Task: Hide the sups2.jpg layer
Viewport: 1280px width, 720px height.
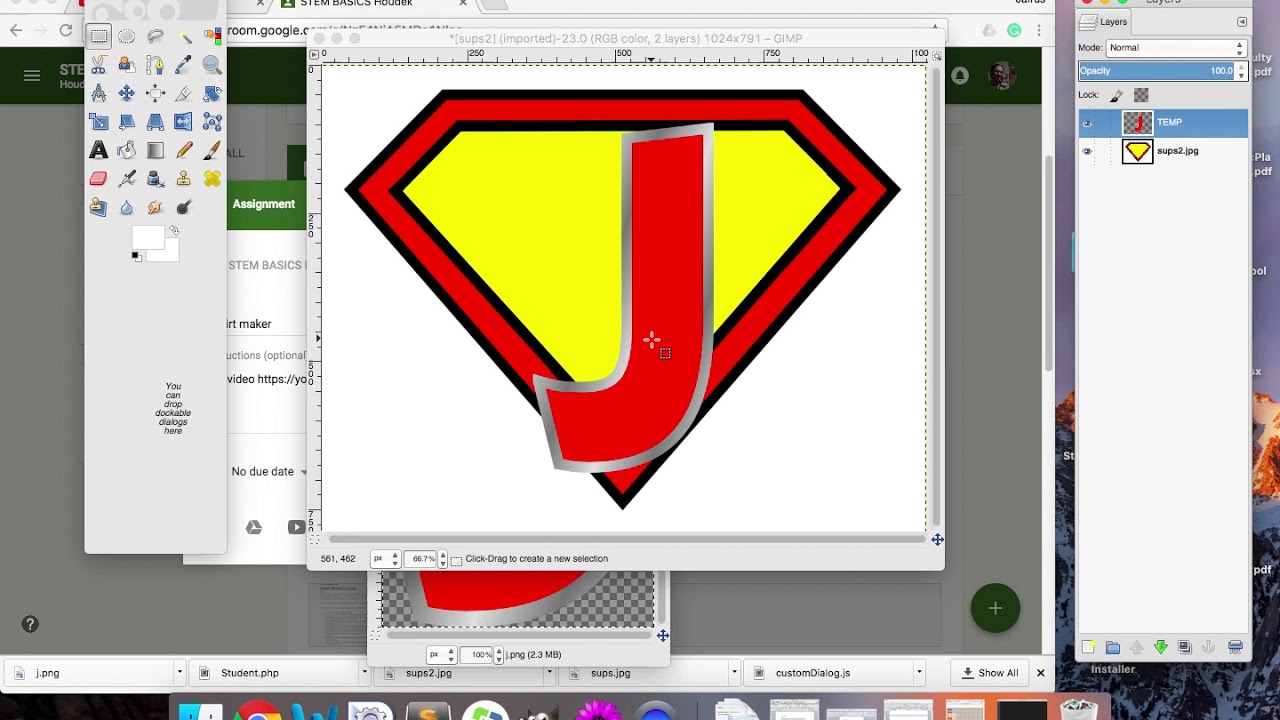Action: pyautogui.click(x=1087, y=151)
